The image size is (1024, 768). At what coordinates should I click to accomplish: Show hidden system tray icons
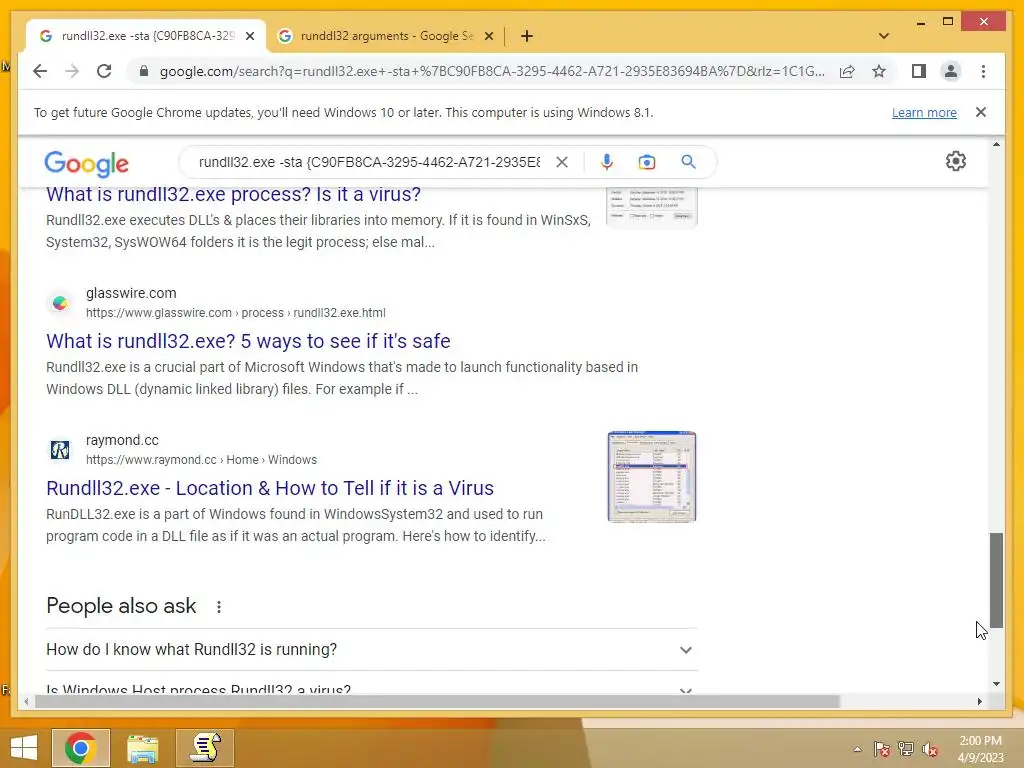[857, 749]
